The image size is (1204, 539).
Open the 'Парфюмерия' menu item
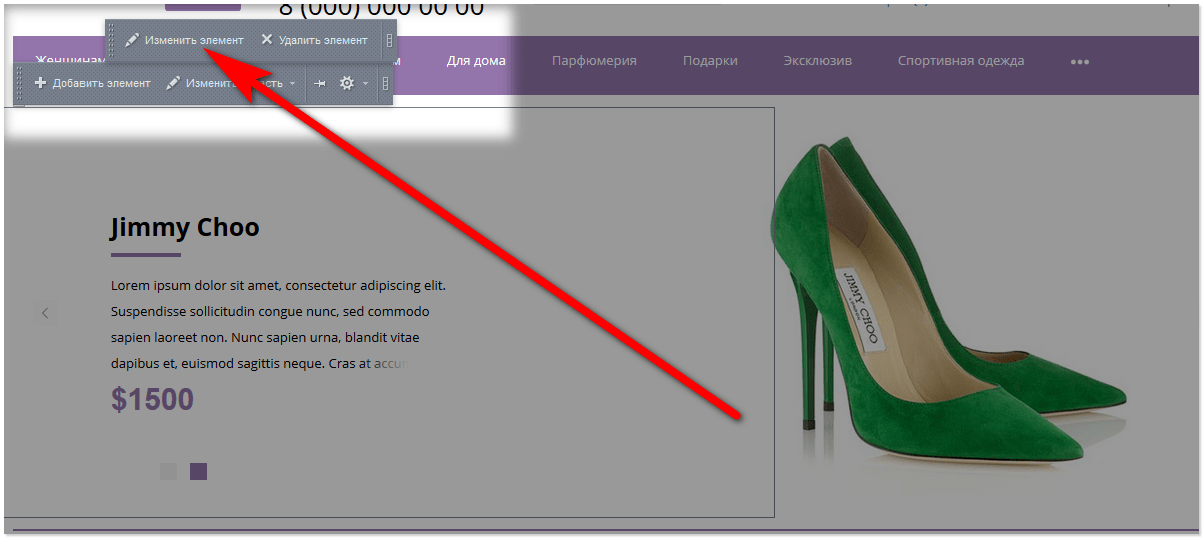pyautogui.click(x=594, y=61)
